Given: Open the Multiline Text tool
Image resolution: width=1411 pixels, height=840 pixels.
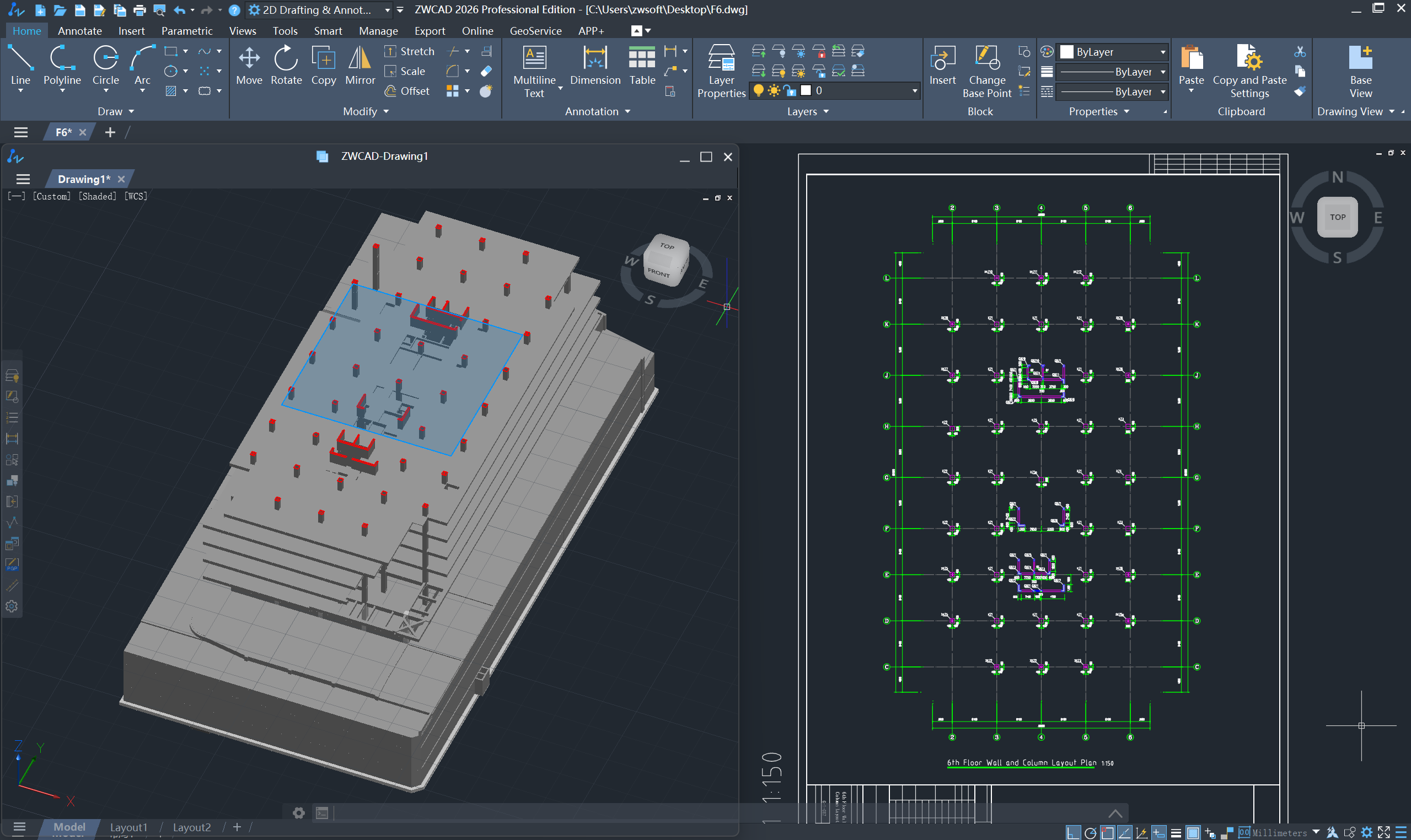Looking at the screenshot, I should tap(534, 72).
